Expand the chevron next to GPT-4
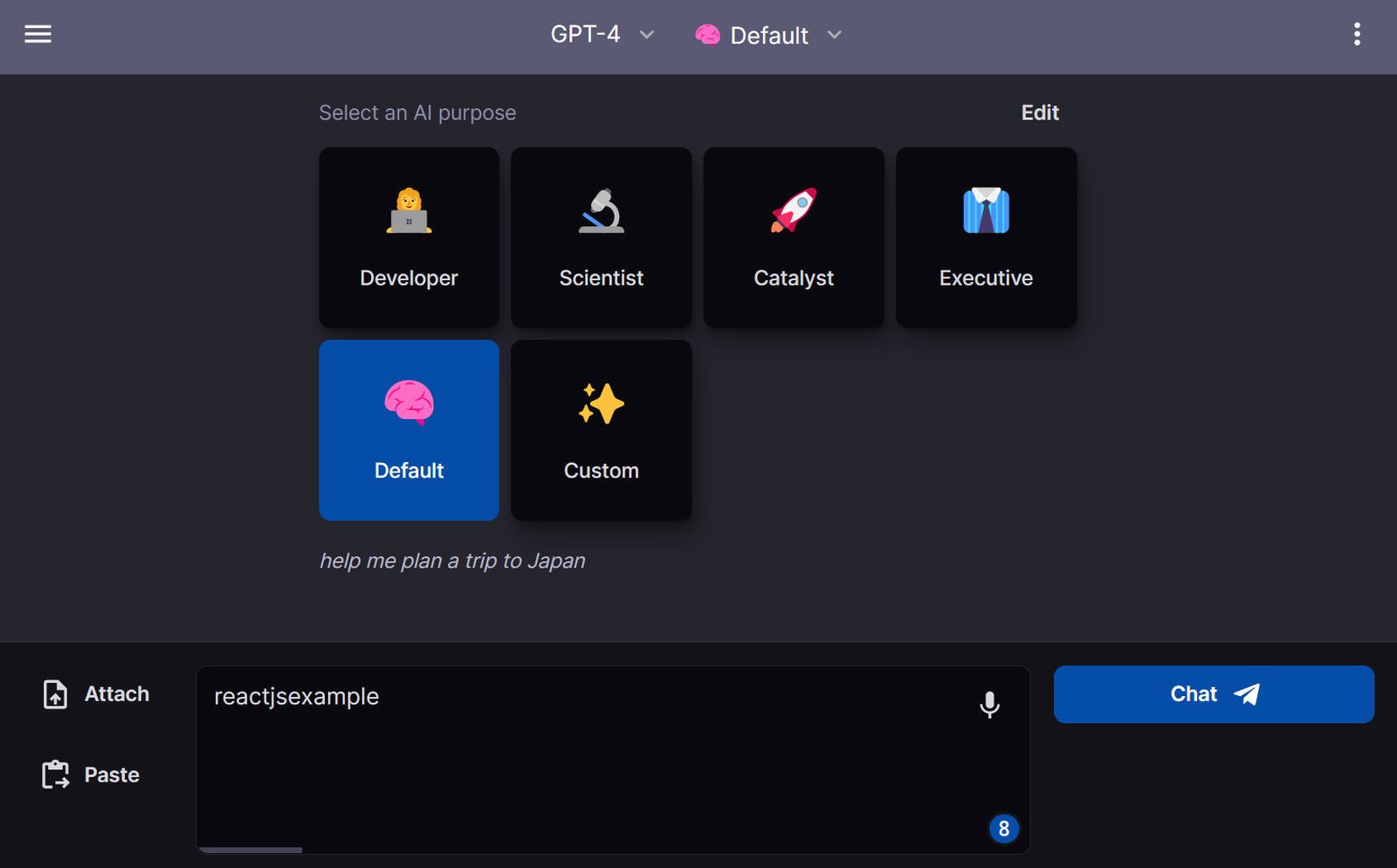Image resolution: width=1397 pixels, height=868 pixels. tap(646, 36)
